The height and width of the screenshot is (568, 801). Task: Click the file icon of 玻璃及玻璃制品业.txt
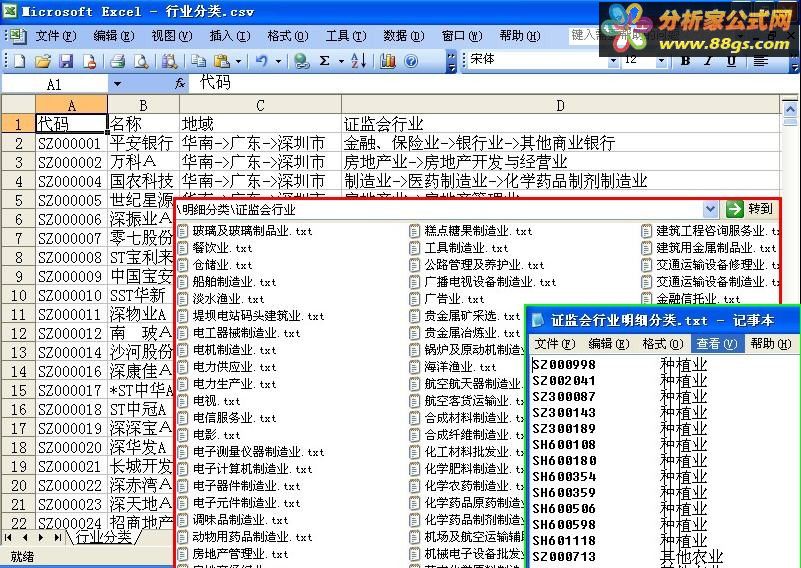(x=183, y=231)
